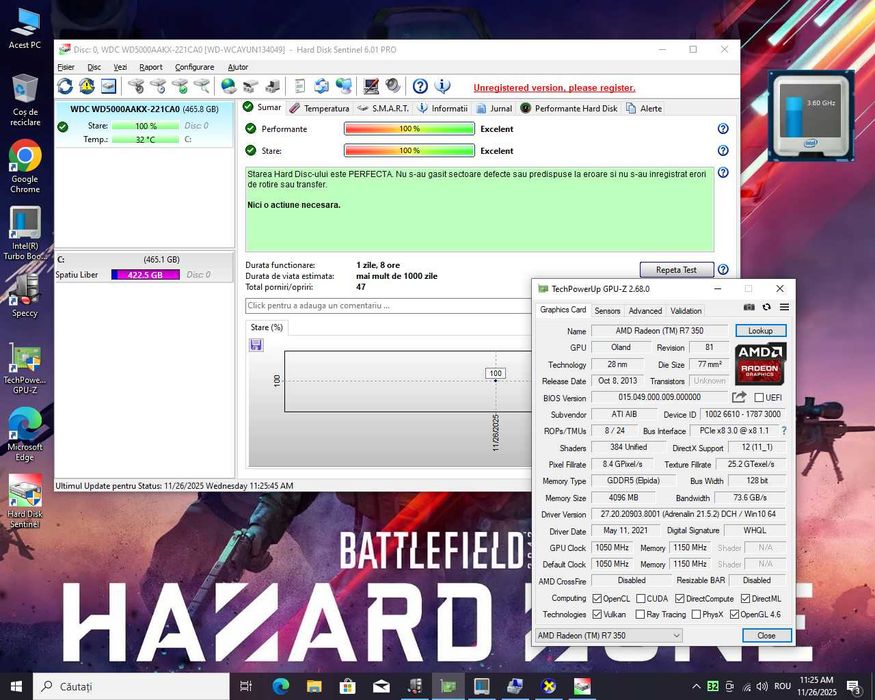The width and height of the screenshot is (875, 700).
Task: Click the floppy save icon above Stare chart
Action: pyautogui.click(x=256, y=345)
